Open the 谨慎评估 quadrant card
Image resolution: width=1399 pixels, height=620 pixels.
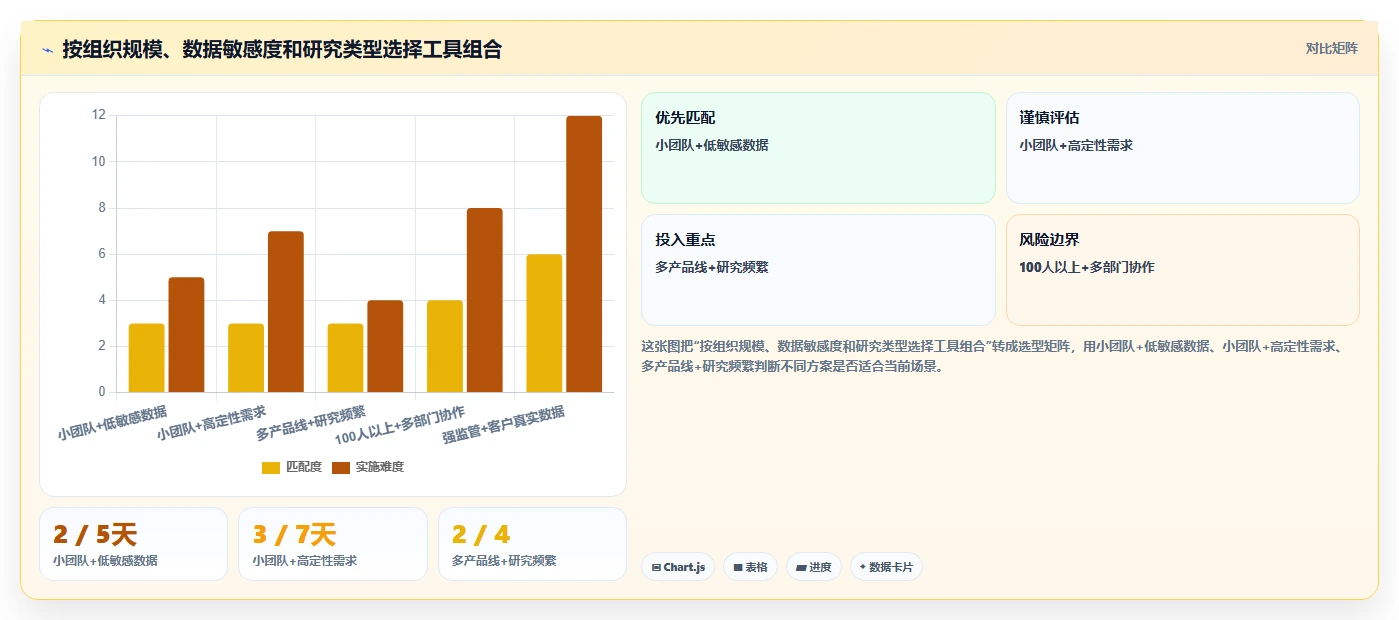[x=1182, y=148]
